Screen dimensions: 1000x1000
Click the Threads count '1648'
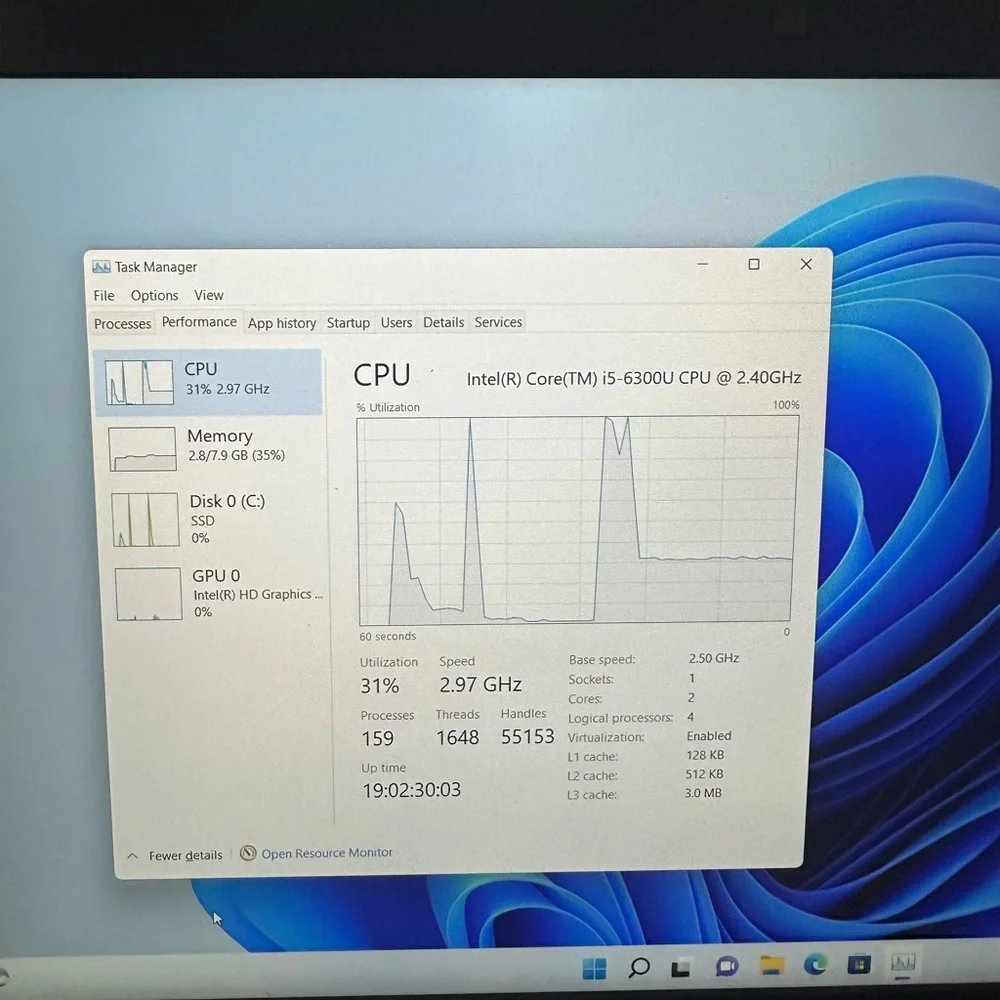click(457, 738)
